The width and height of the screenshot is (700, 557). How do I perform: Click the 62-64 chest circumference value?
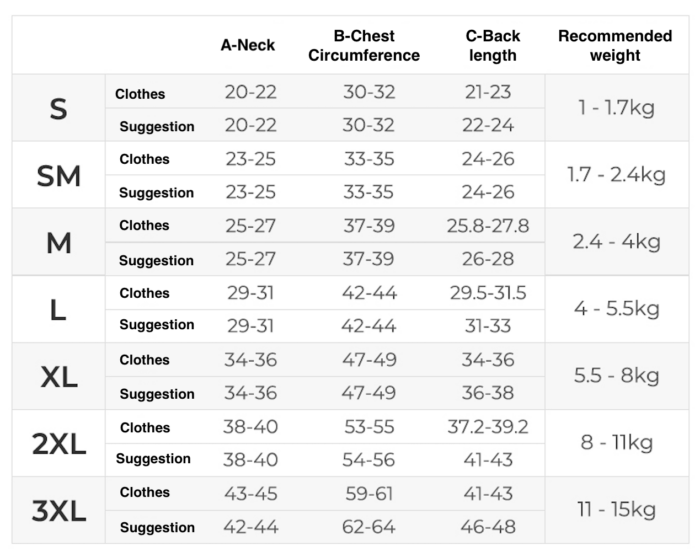point(369,527)
